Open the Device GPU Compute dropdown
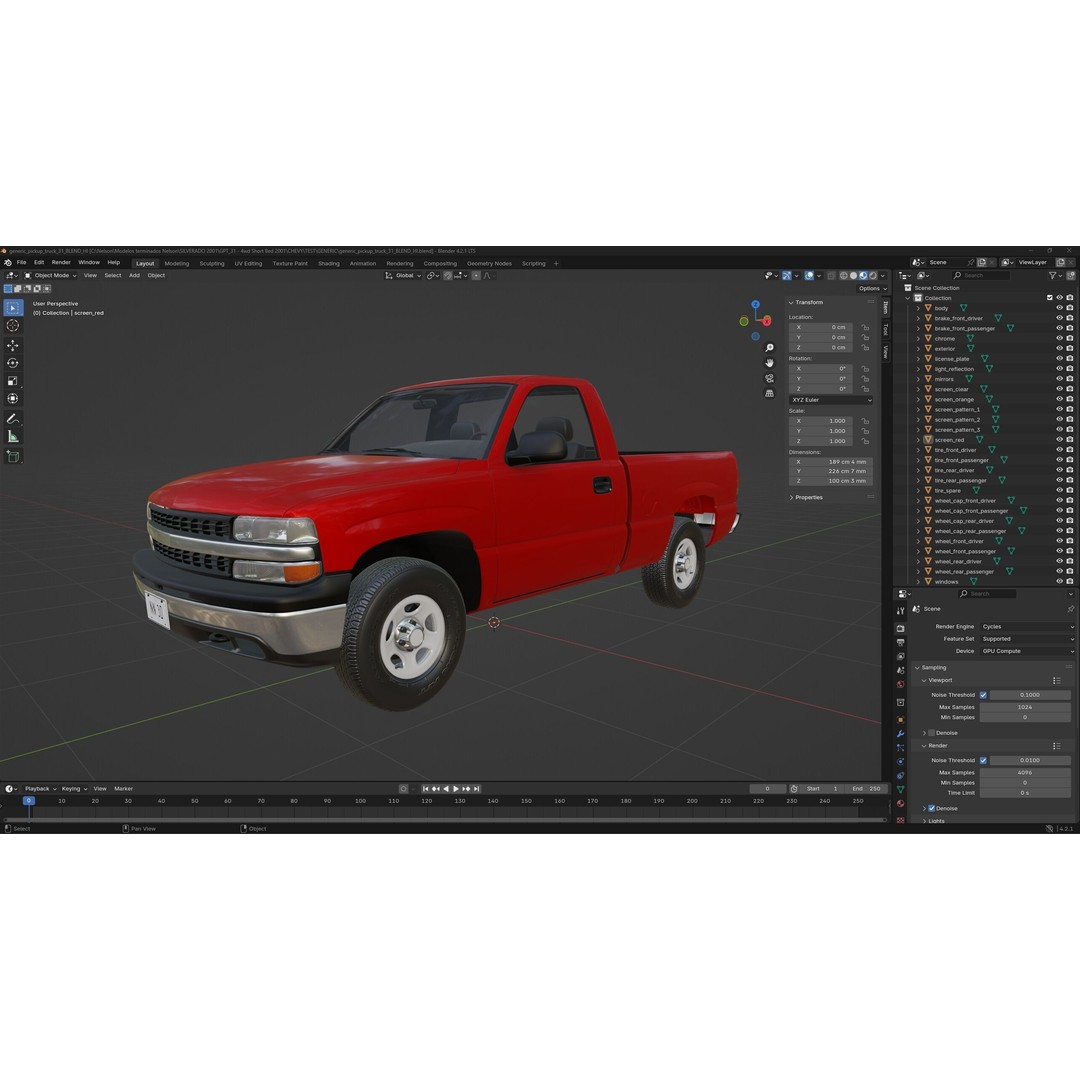Image resolution: width=1080 pixels, height=1080 pixels. (x=1027, y=651)
